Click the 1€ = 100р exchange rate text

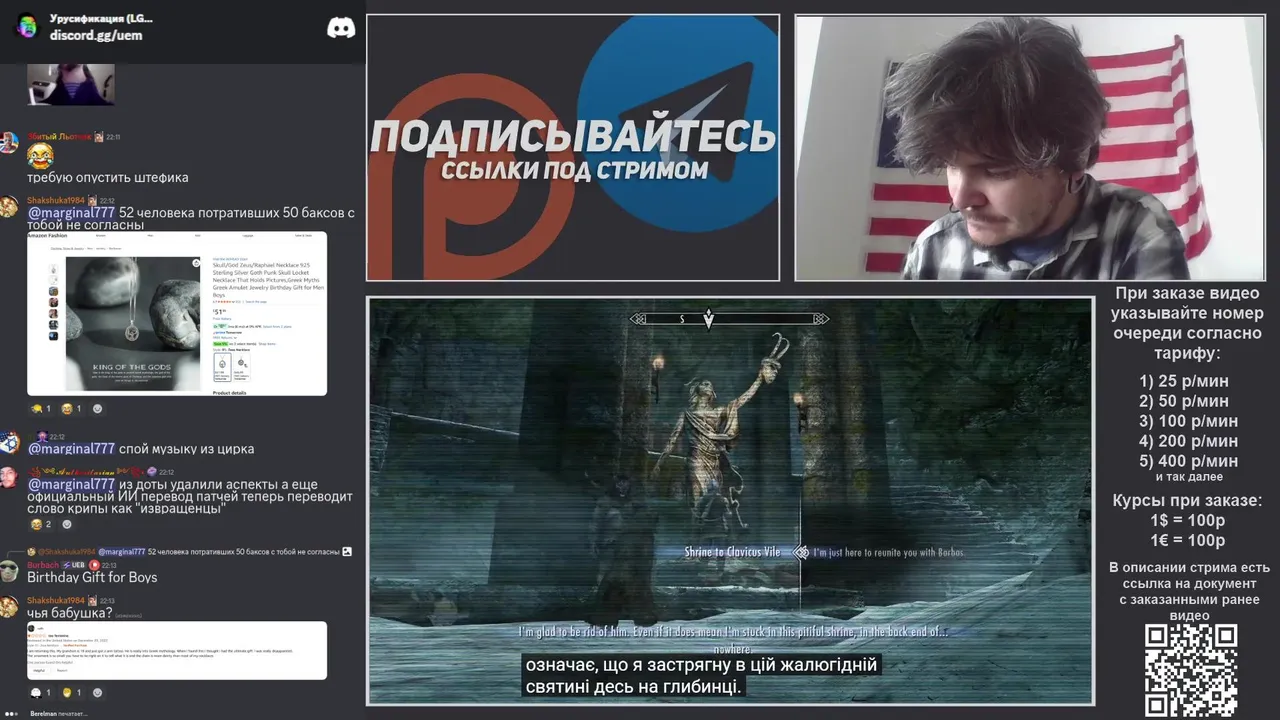(x=1187, y=541)
